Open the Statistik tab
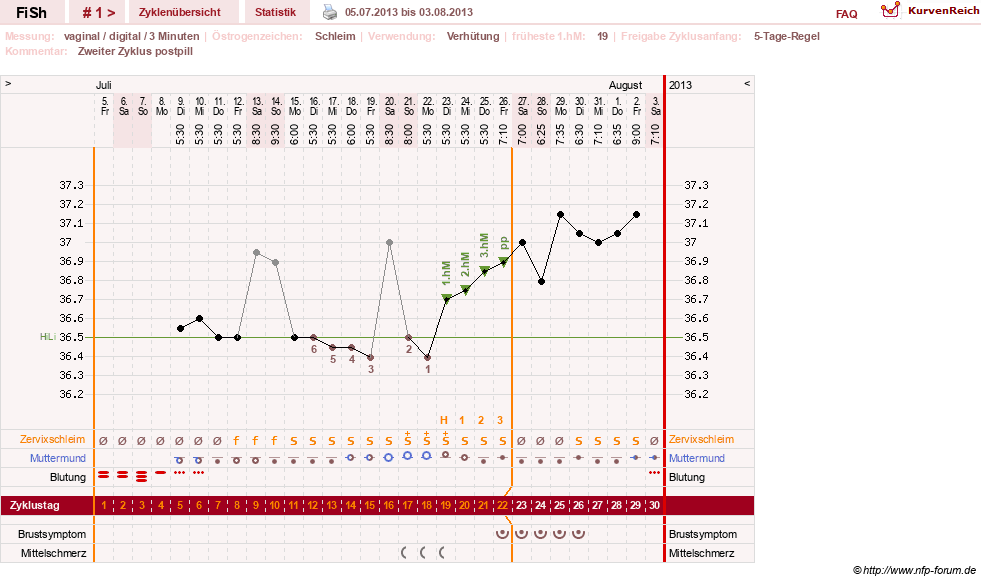981x582 pixels. [x=275, y=12]
